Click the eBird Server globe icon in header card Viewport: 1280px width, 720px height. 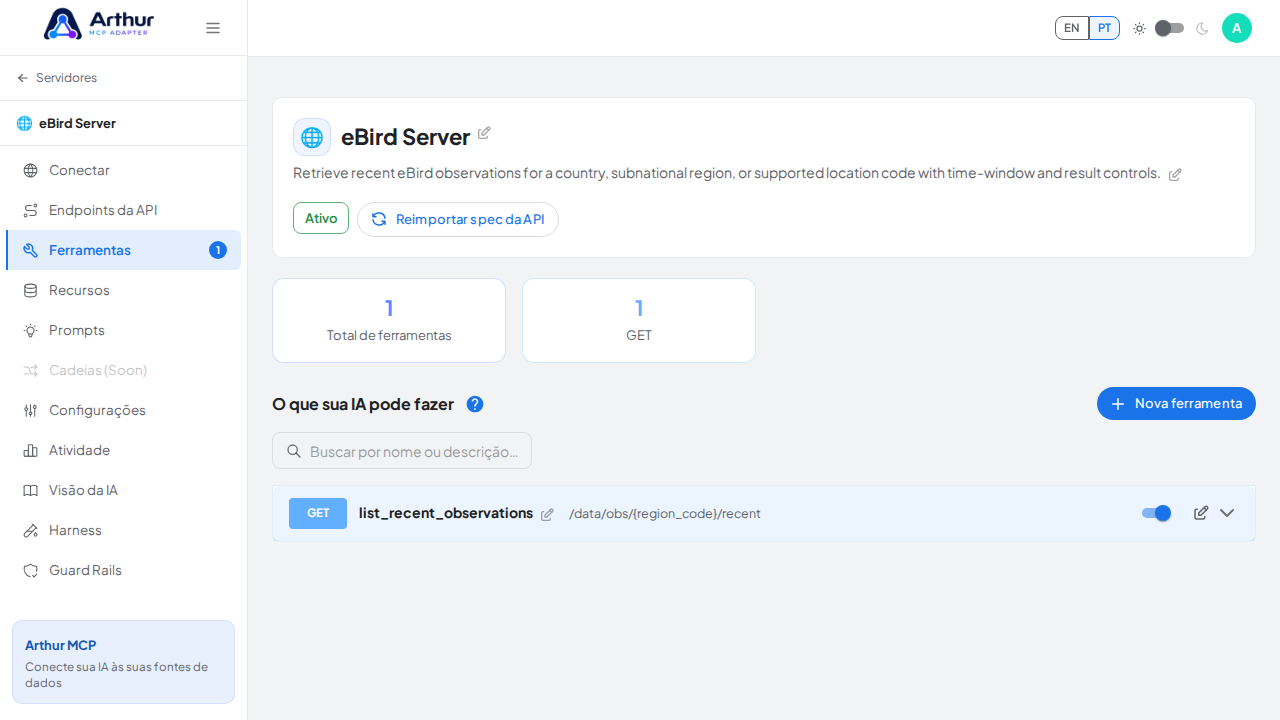click(312, 137)
